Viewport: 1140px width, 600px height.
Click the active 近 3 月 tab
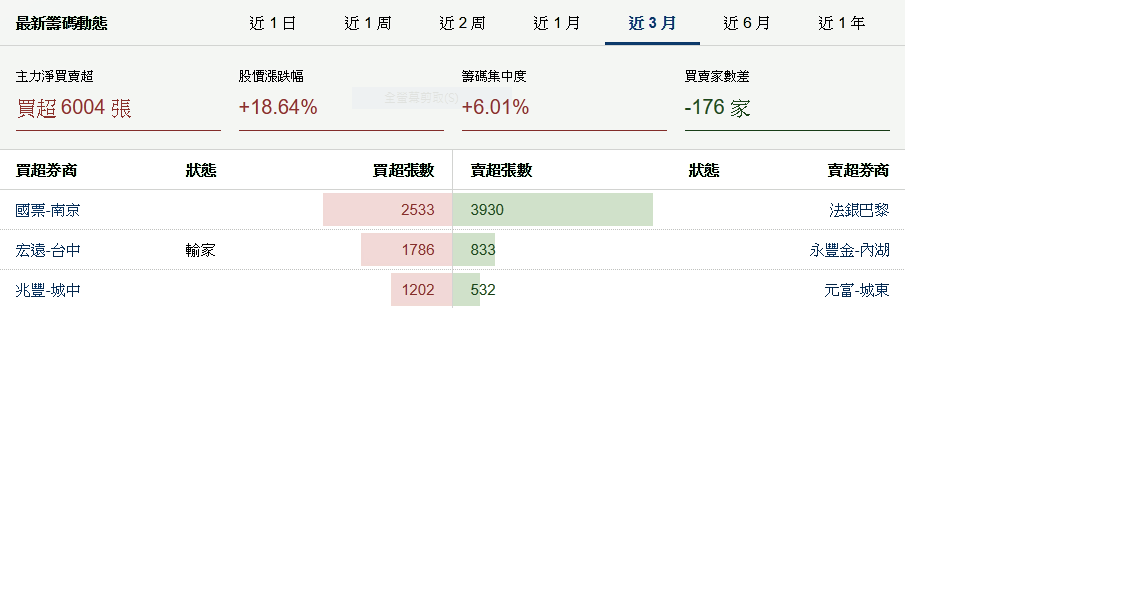(x=652, y=23)
